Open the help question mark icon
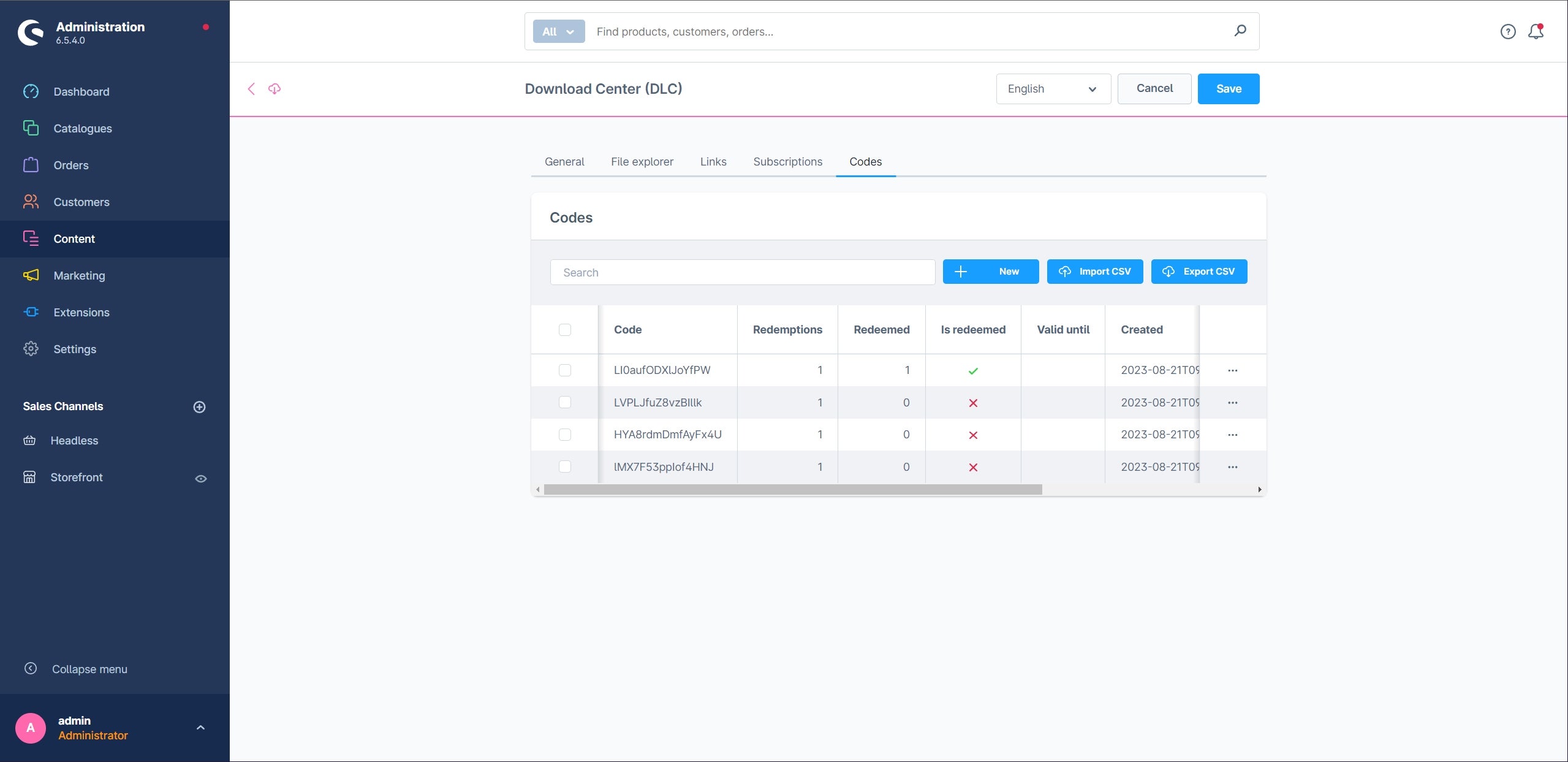Image resolution: width=1568 pixels, height=762 pixels. (x=1508, y=31)
